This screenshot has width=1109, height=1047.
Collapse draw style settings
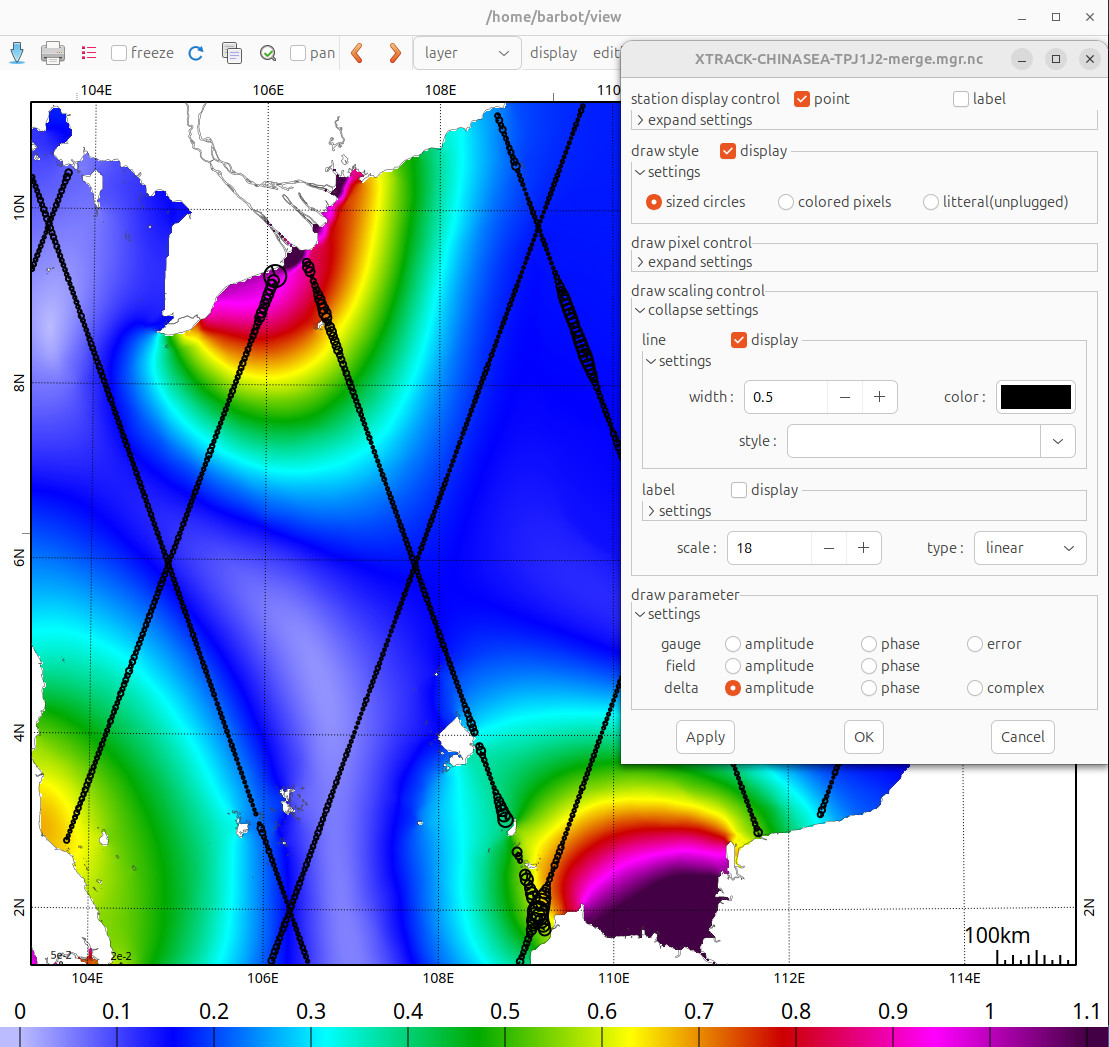pos(668,172)
